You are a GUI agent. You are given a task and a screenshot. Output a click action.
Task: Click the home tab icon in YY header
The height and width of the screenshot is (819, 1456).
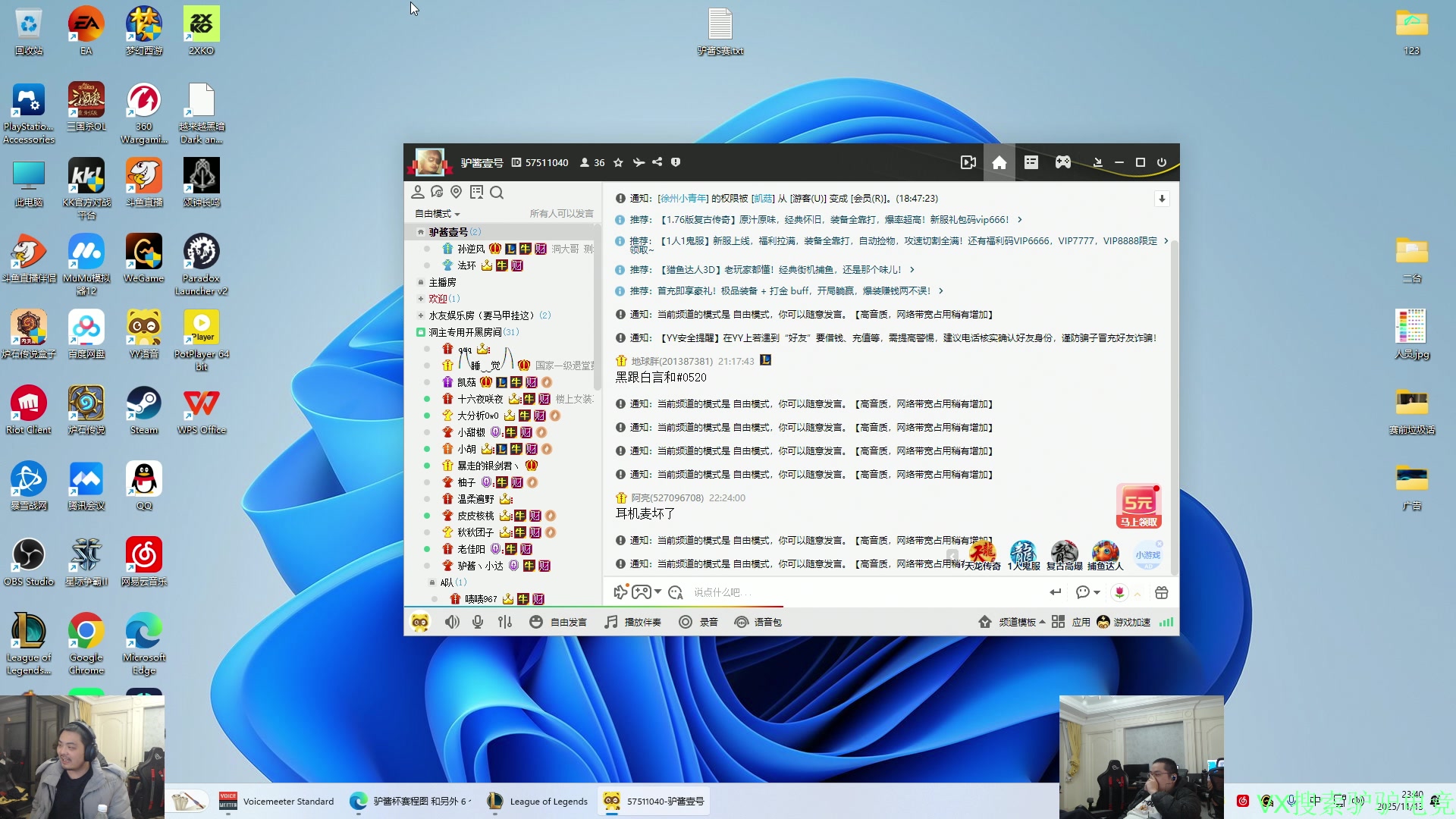999,162
